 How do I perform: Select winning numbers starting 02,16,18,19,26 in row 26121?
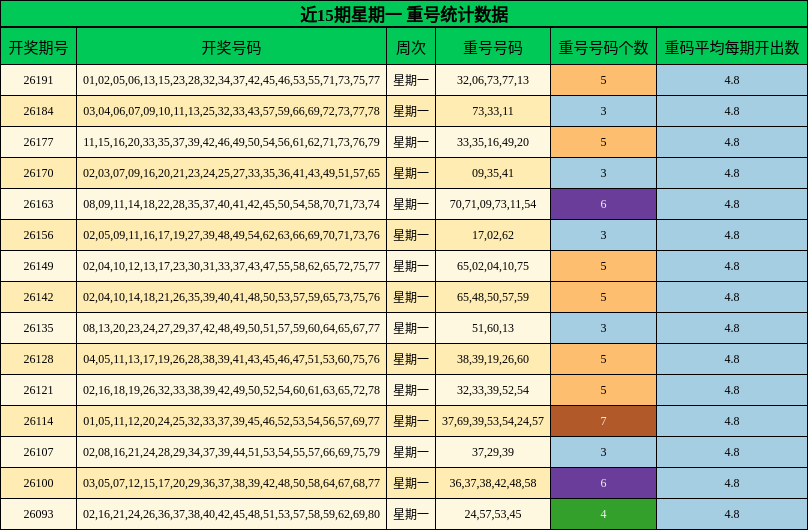point(231,390)
